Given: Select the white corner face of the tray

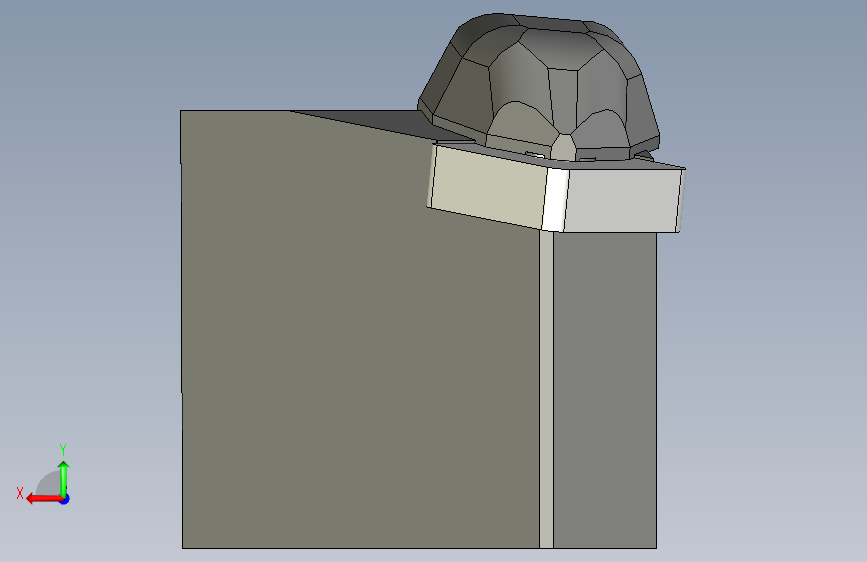Looking at the screenshot, I should tap(555, 200).
